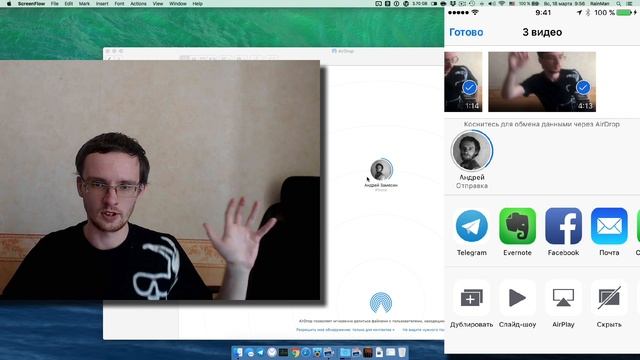Open Notification Center in menu bar
The height and width of the screenshot is (360, 640).
(630, 3)
